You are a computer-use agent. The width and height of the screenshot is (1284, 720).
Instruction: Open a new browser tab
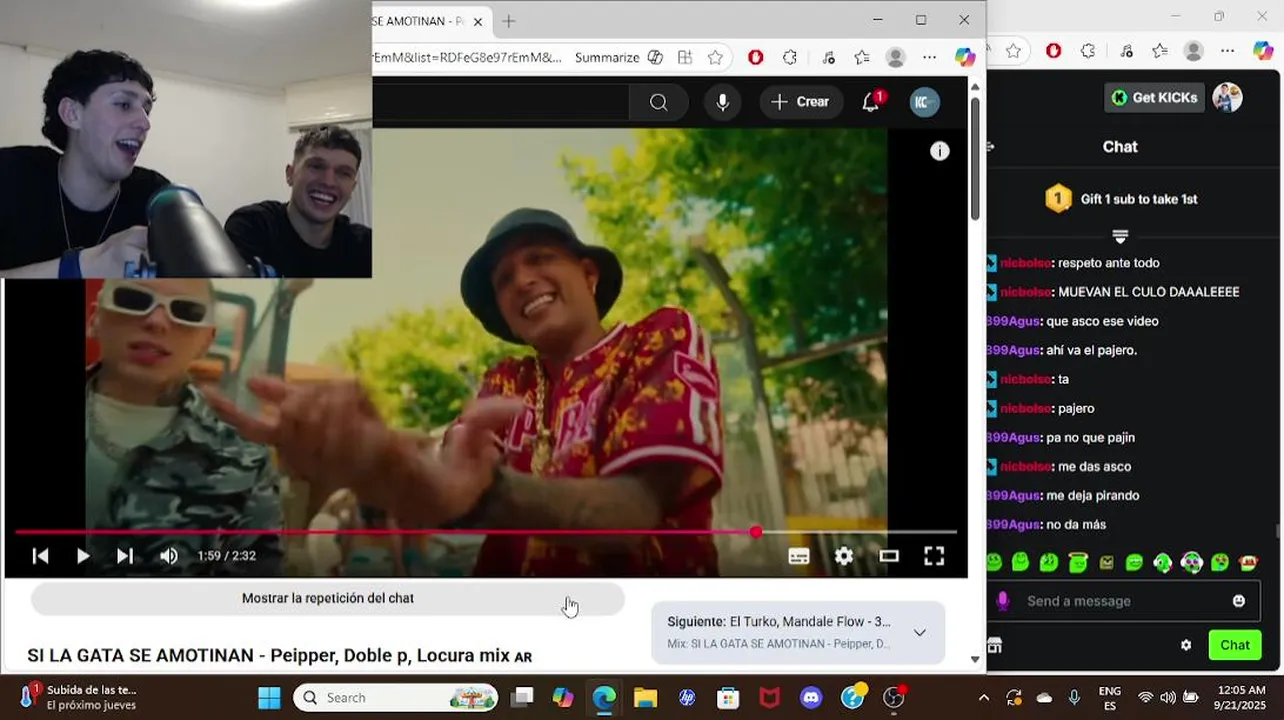509,21
